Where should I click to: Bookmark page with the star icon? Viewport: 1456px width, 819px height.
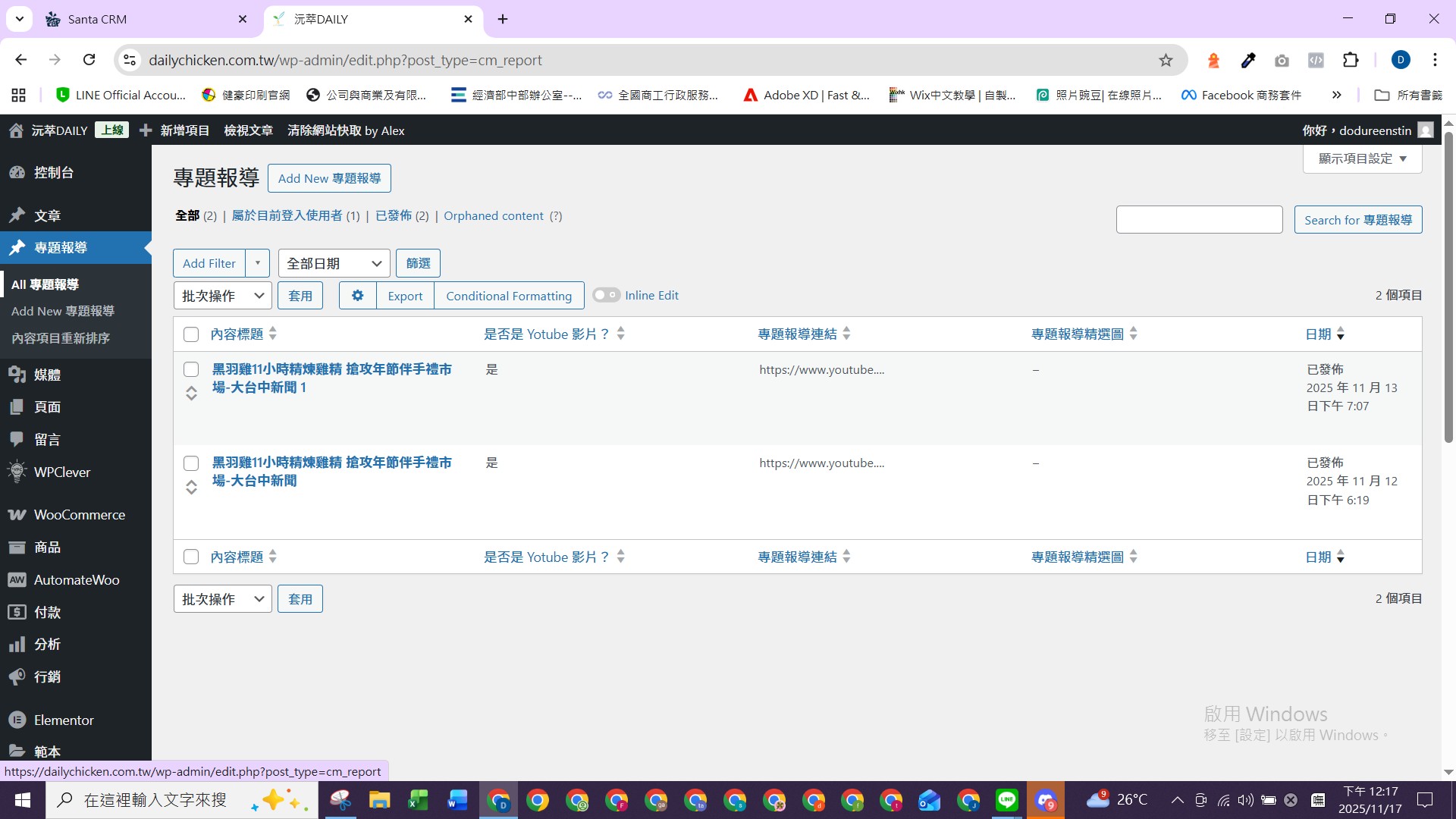tap(1166, 60)
